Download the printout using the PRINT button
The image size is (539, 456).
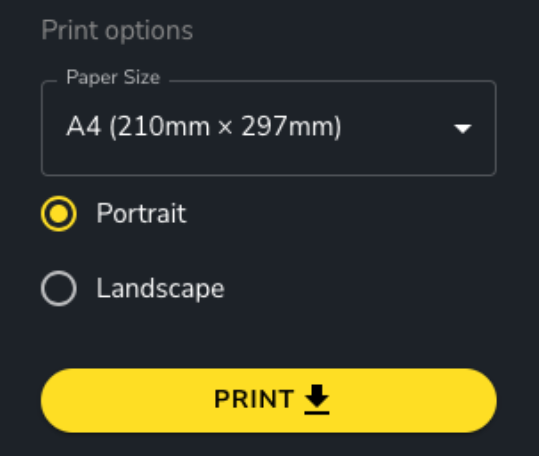pyautogui.click(x=268, y=400)
